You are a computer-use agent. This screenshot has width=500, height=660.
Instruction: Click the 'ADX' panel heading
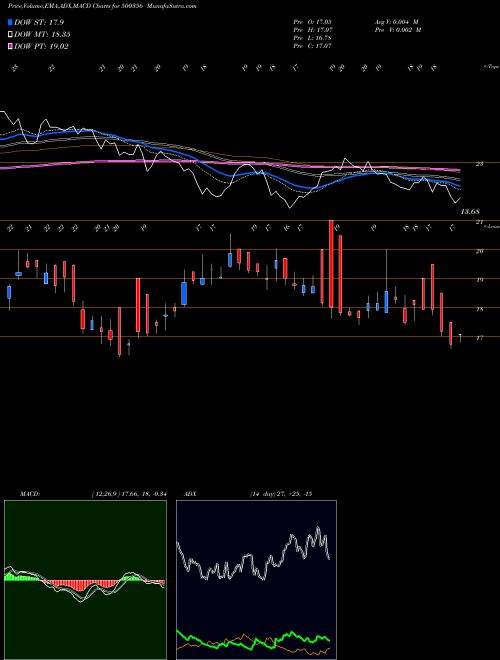190,494
